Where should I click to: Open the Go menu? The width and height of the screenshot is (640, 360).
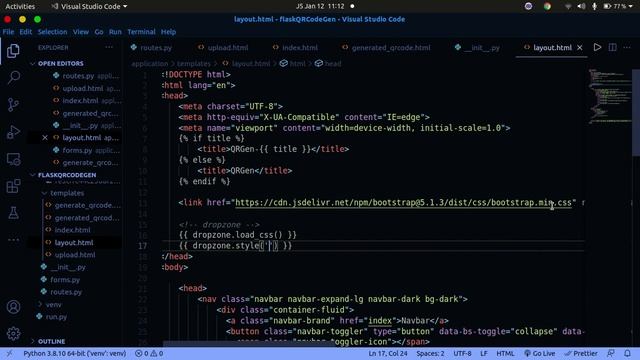coord(99,32)
